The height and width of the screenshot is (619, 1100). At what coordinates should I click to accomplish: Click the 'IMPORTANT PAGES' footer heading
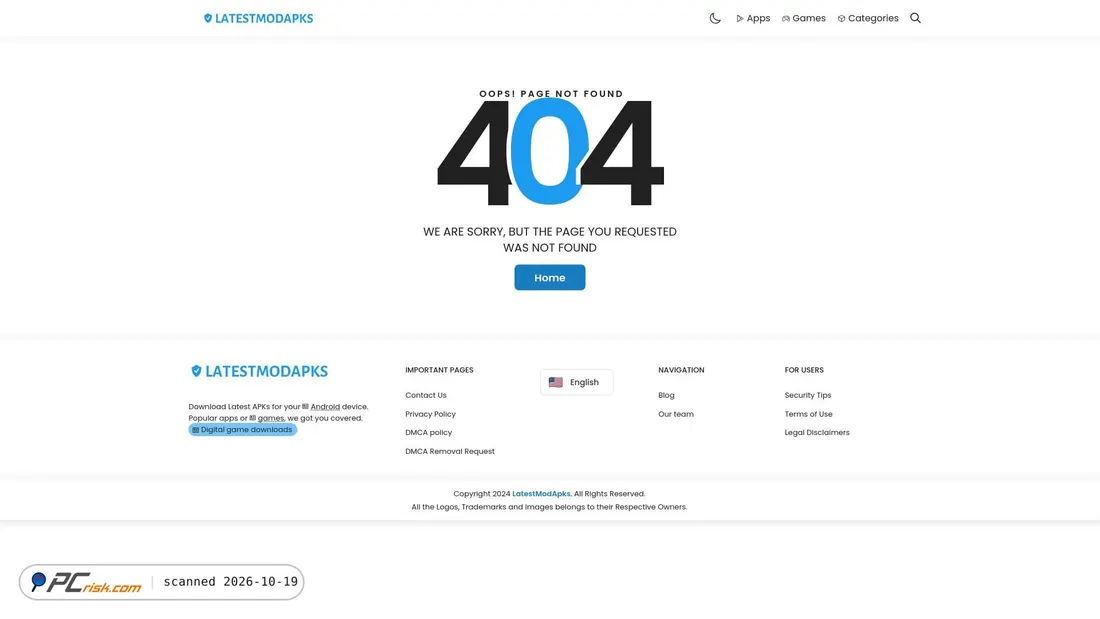click(x=439, y=370)
